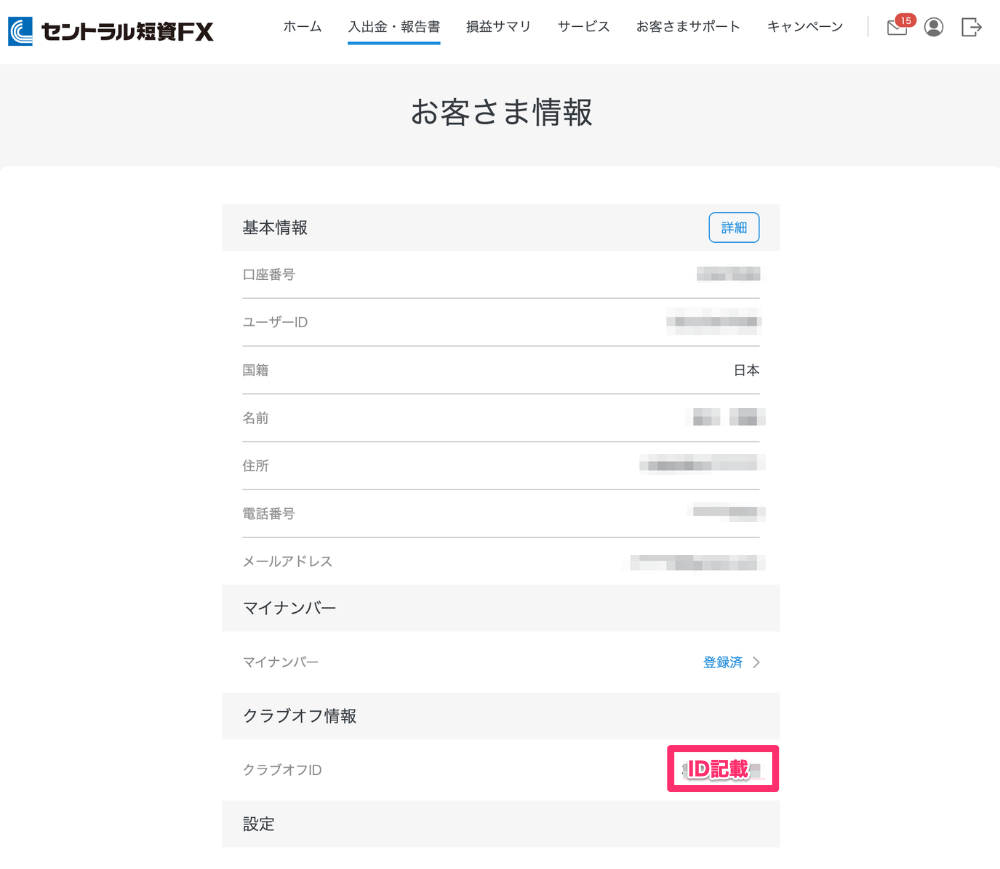This screenshot has width=1000, height=869.
Task: View the キャンペーン page
Action: tap(804, 27)
